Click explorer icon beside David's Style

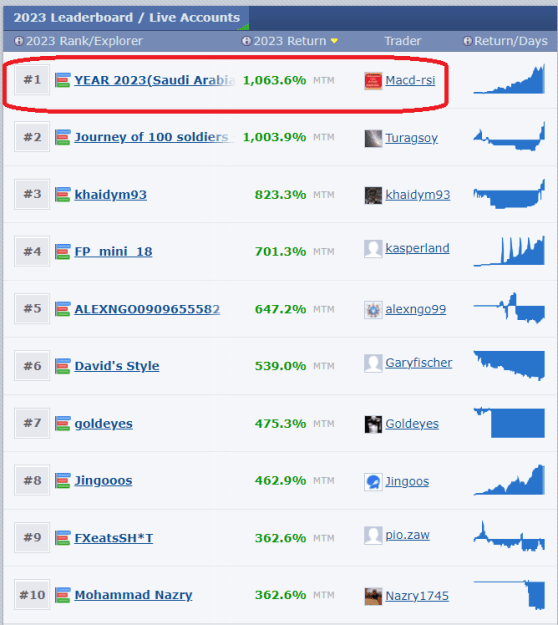[x=63, y=366]
